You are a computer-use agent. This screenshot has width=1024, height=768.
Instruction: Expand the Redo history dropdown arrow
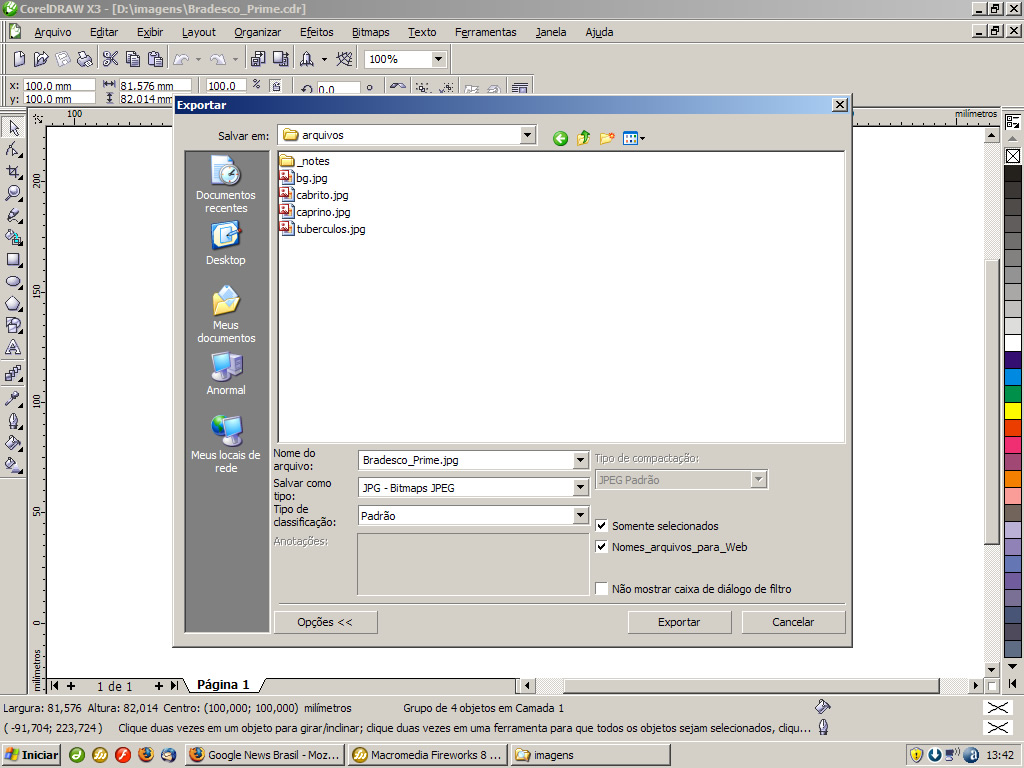pos(235,59)
